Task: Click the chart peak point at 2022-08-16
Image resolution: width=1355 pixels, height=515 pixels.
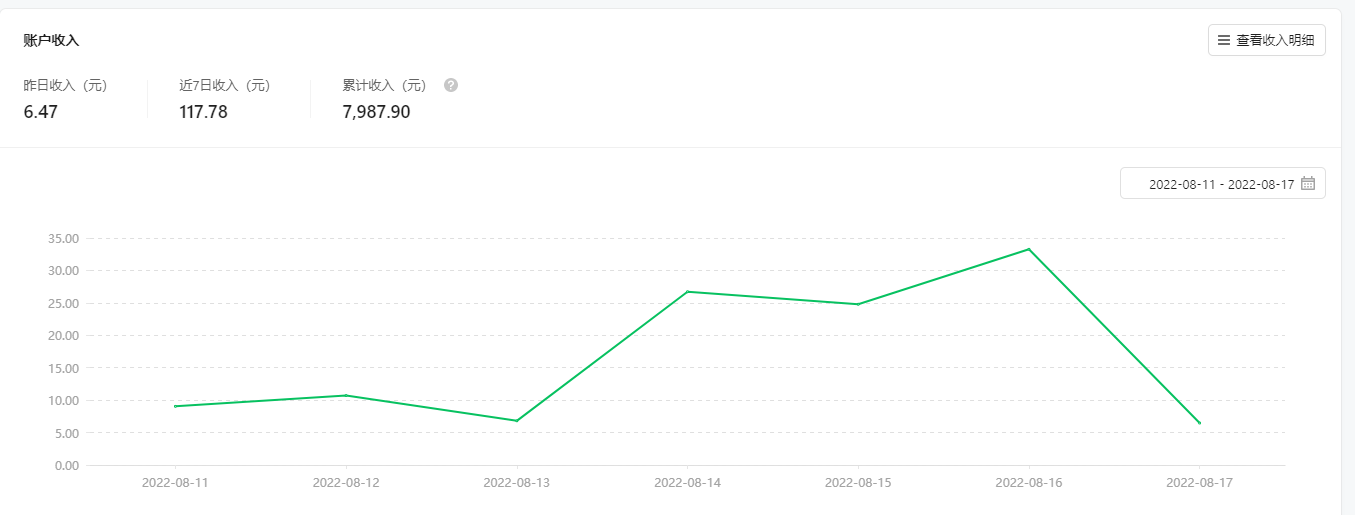Action: pyautogui.click(x=1029, y=249)
